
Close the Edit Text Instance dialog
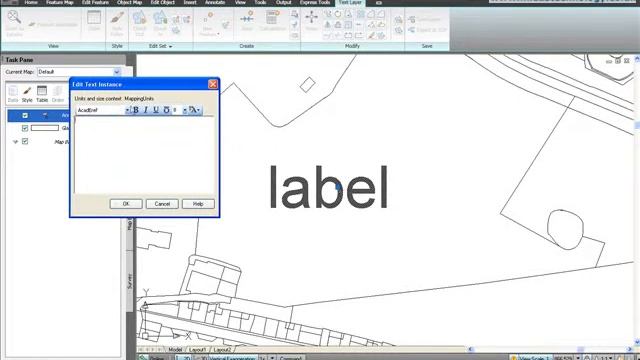[x=213, y=84]
